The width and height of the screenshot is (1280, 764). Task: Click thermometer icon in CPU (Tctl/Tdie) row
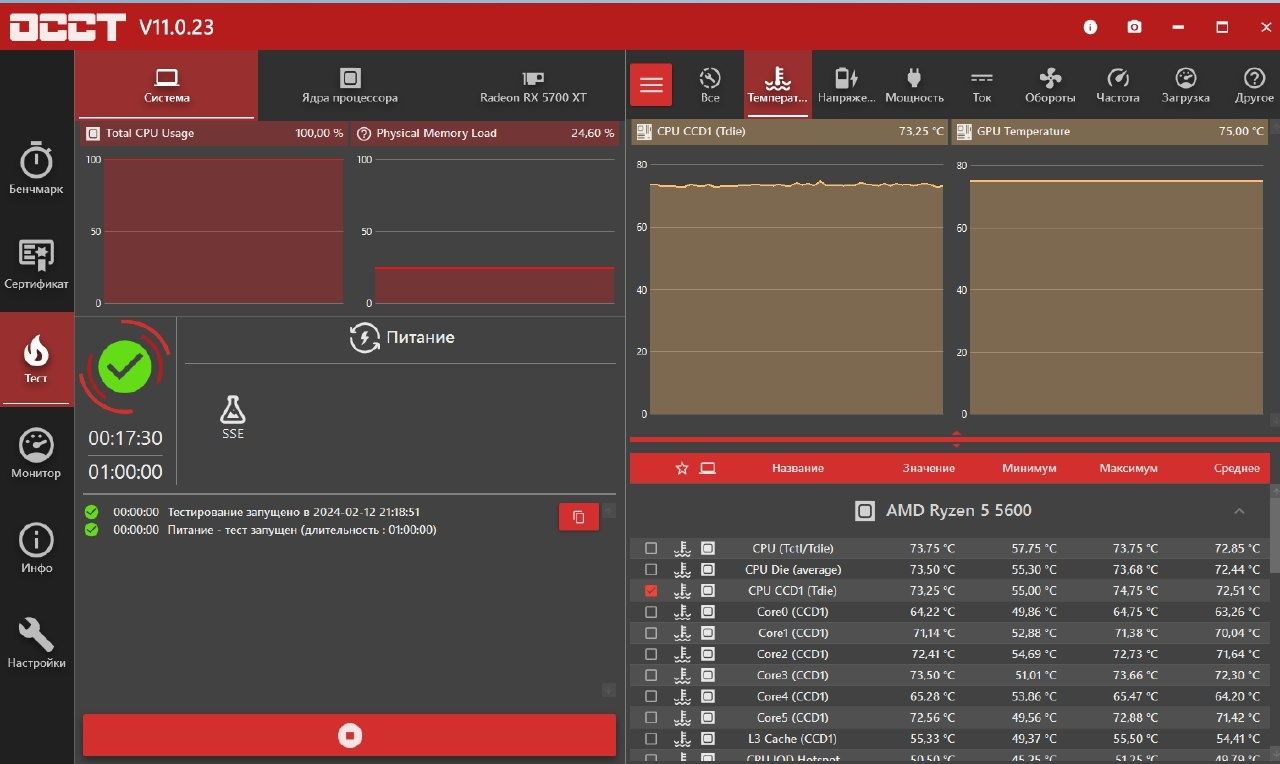pyautogui.click(x=682, y=548)
